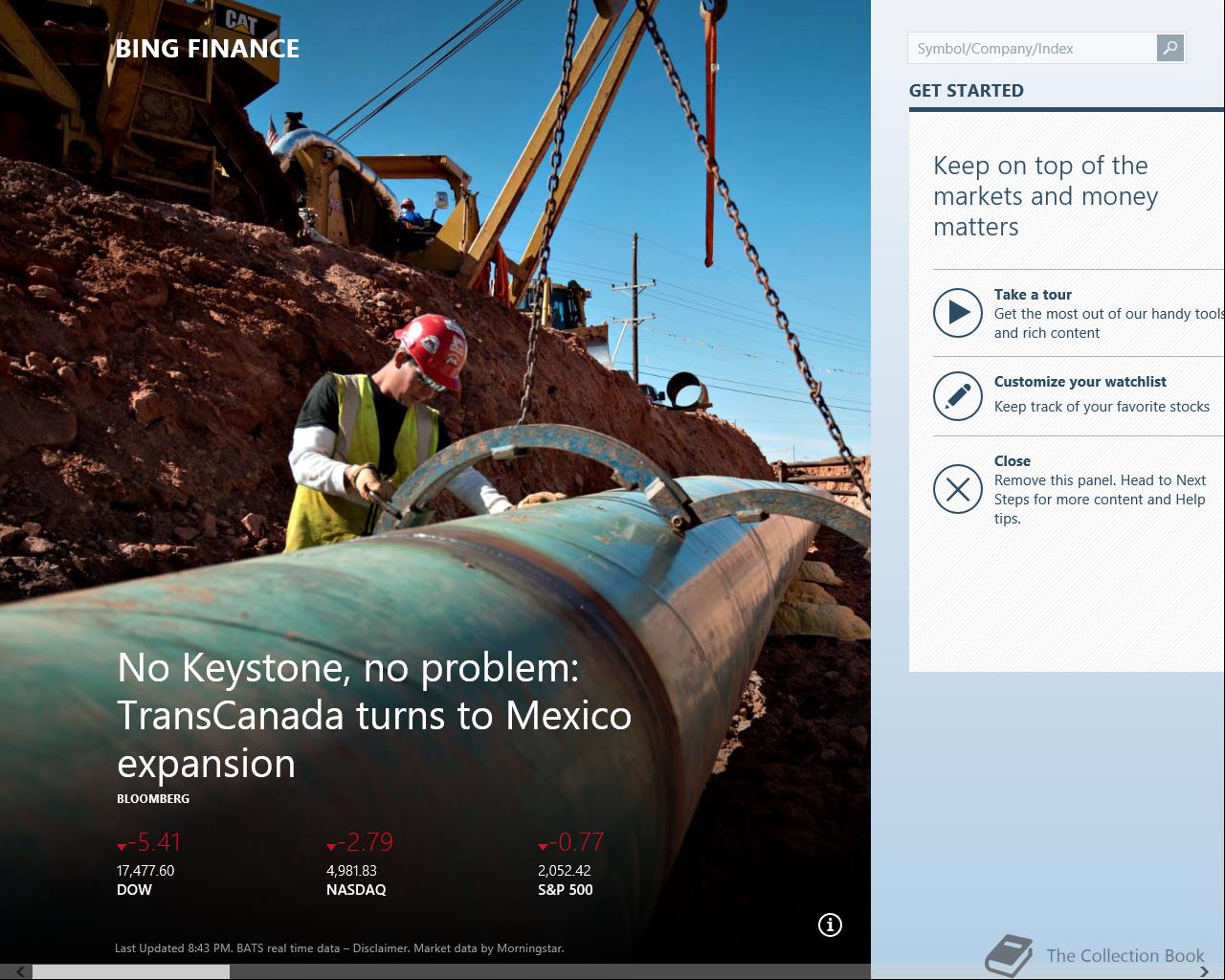Click the Customize watchlist pencil icon
The width and height of the screenshot is (1225, 980).
click(x=958, y=396)
